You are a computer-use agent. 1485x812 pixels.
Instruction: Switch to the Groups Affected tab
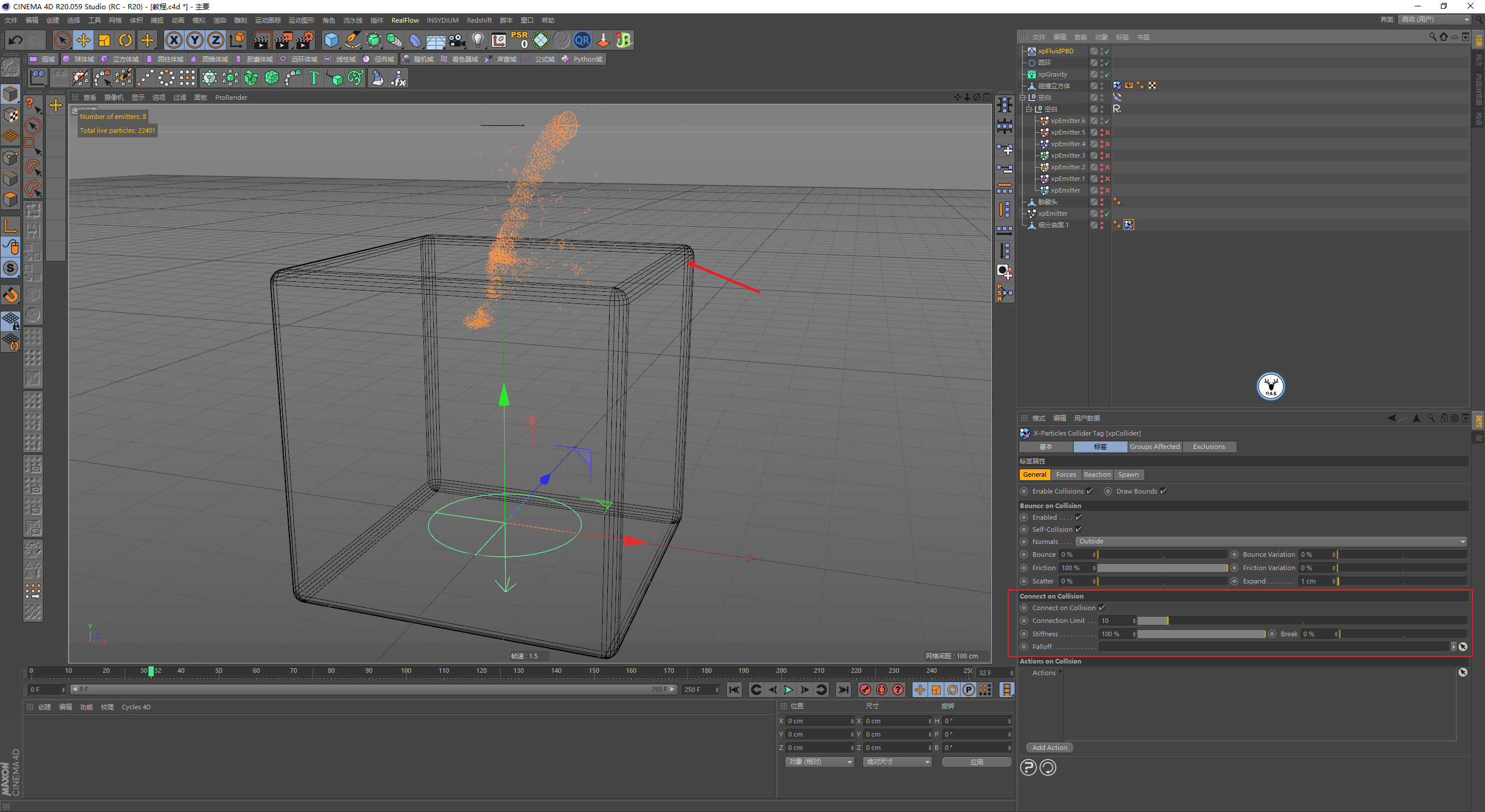(x=1154, y=447)
